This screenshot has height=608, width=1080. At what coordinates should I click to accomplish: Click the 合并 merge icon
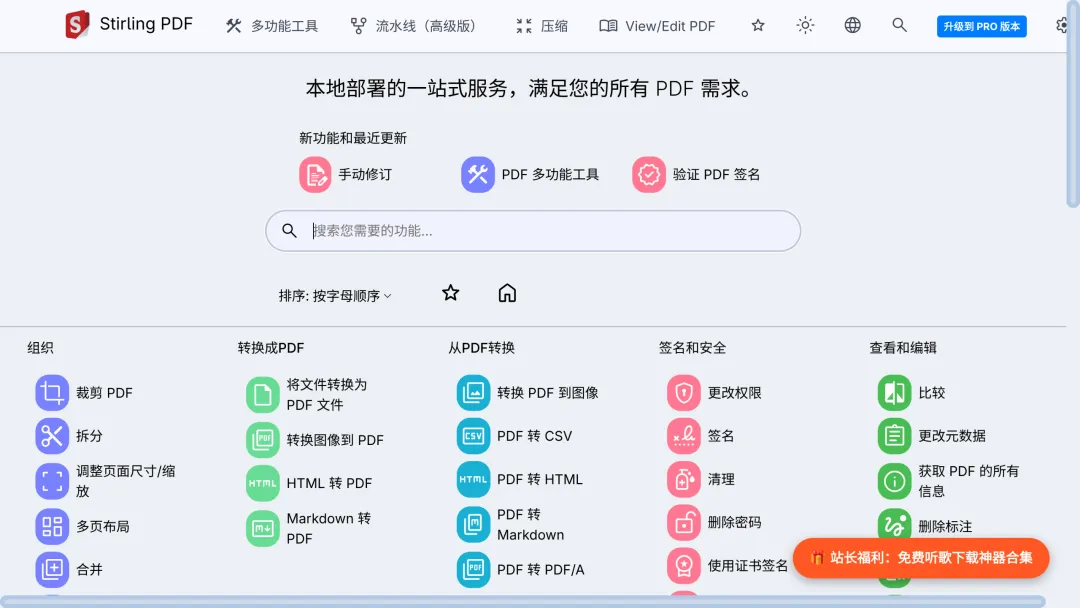[x=52, y=569]
